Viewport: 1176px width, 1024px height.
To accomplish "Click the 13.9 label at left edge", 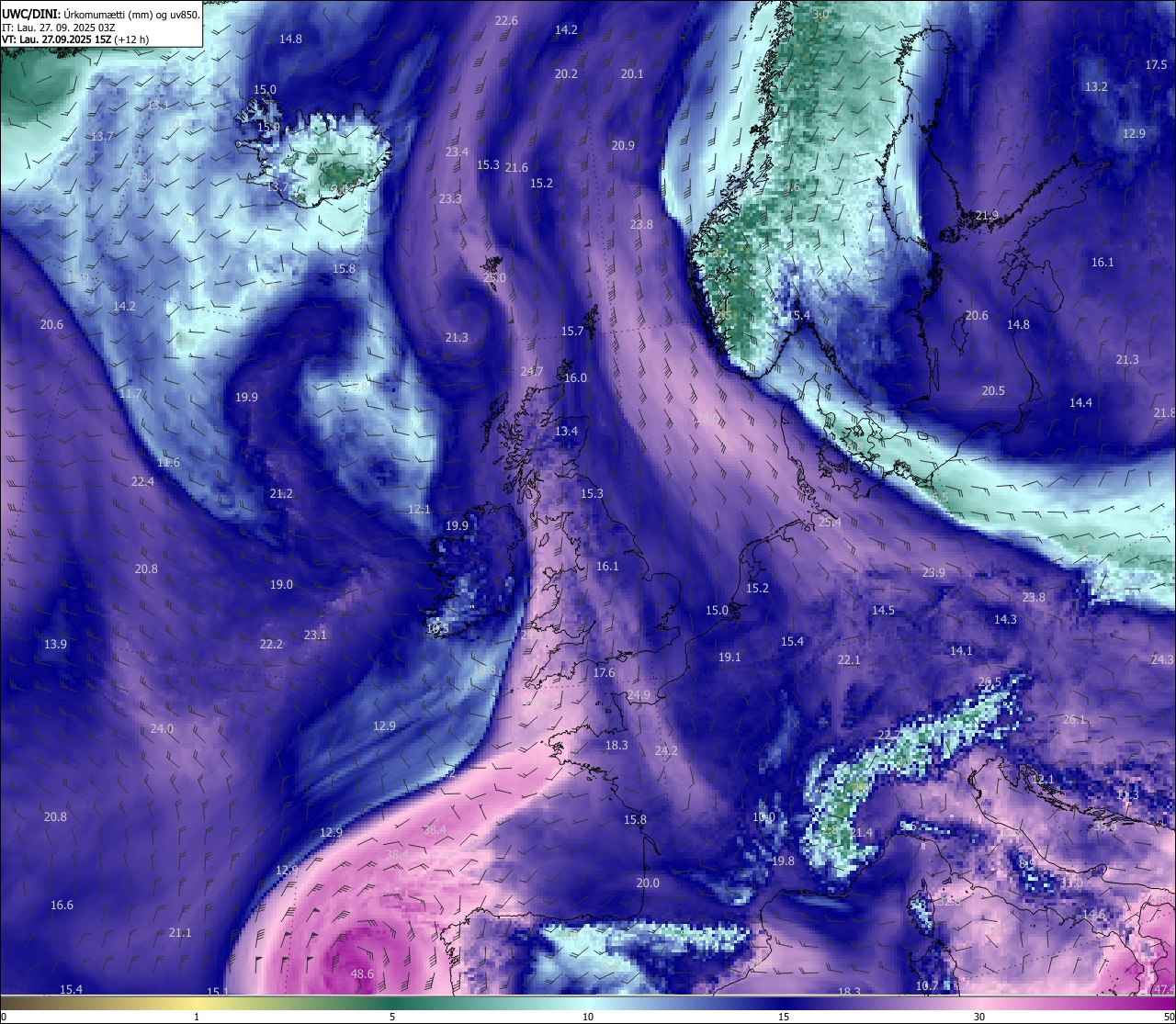I will pyautogui.click(x=55, y=644).
